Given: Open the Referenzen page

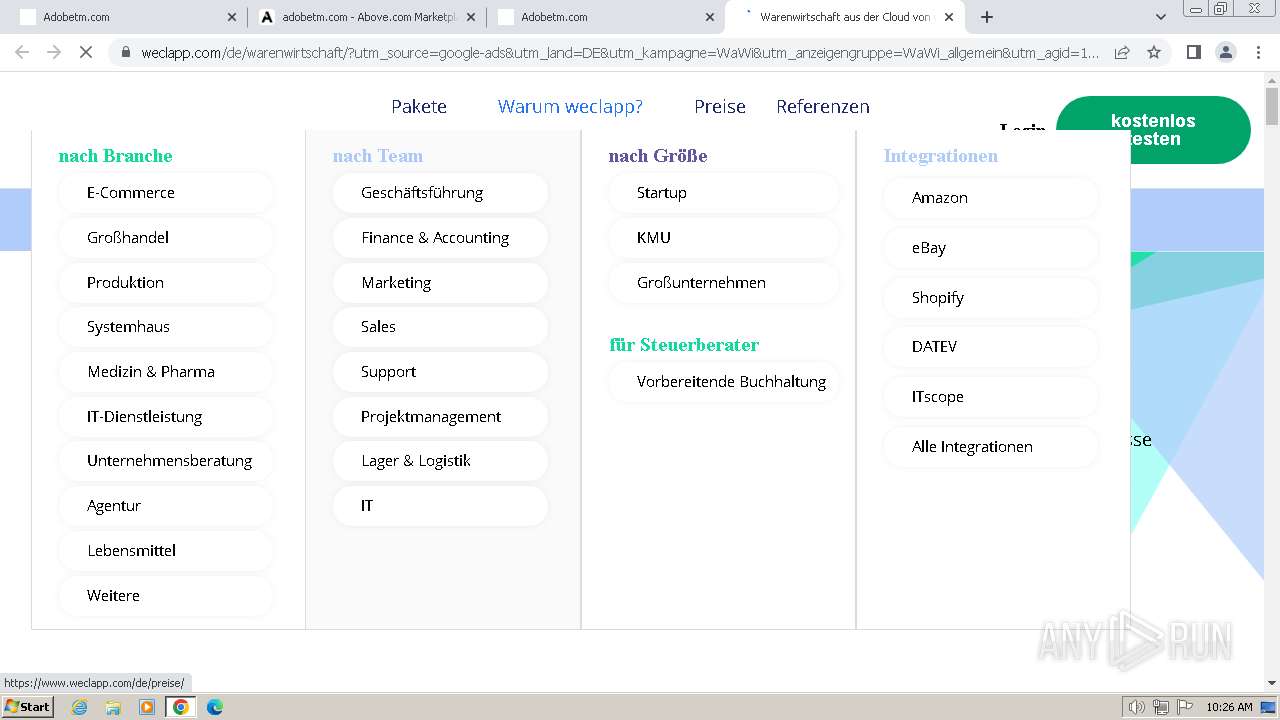Looking at the screenshot, I should [x=823, y=107].
